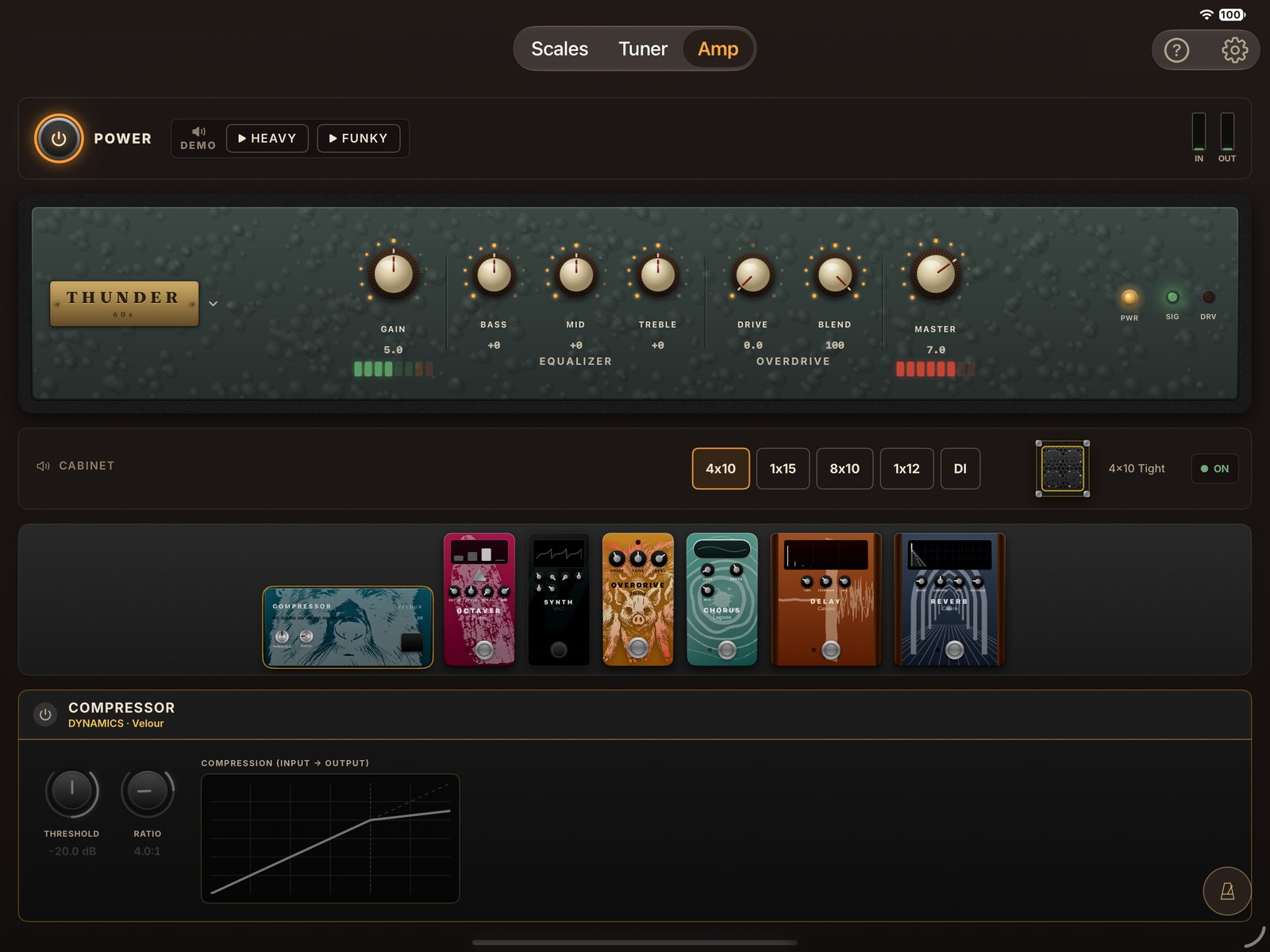Expand the Thunder amp model chevron

click(x=213, y=304)
